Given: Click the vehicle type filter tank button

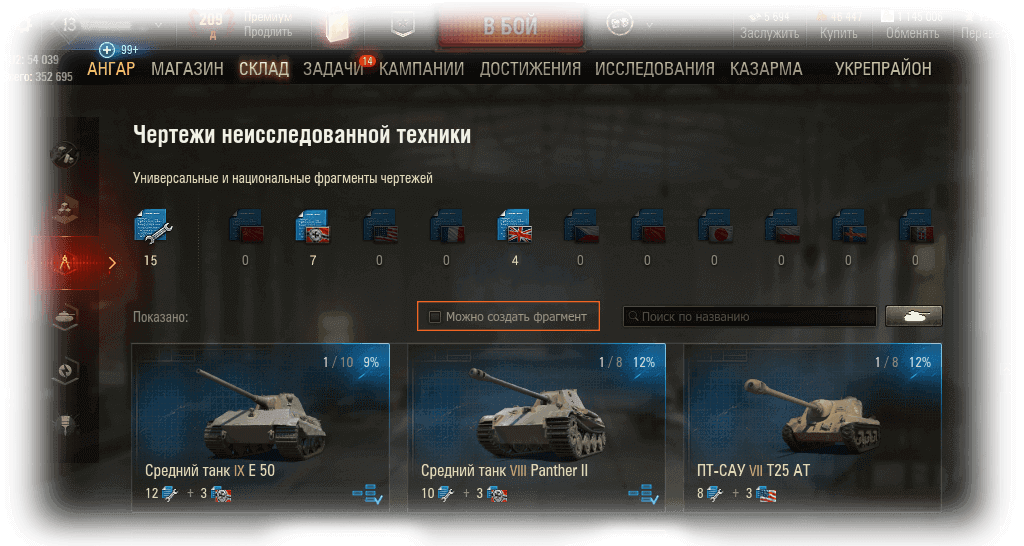Looking at the screenshot, I should [x=914, y=316].
